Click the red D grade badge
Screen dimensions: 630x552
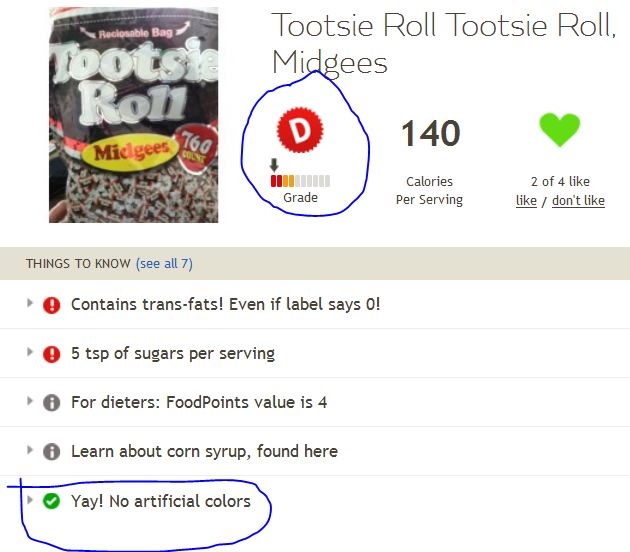coord(300,130)
